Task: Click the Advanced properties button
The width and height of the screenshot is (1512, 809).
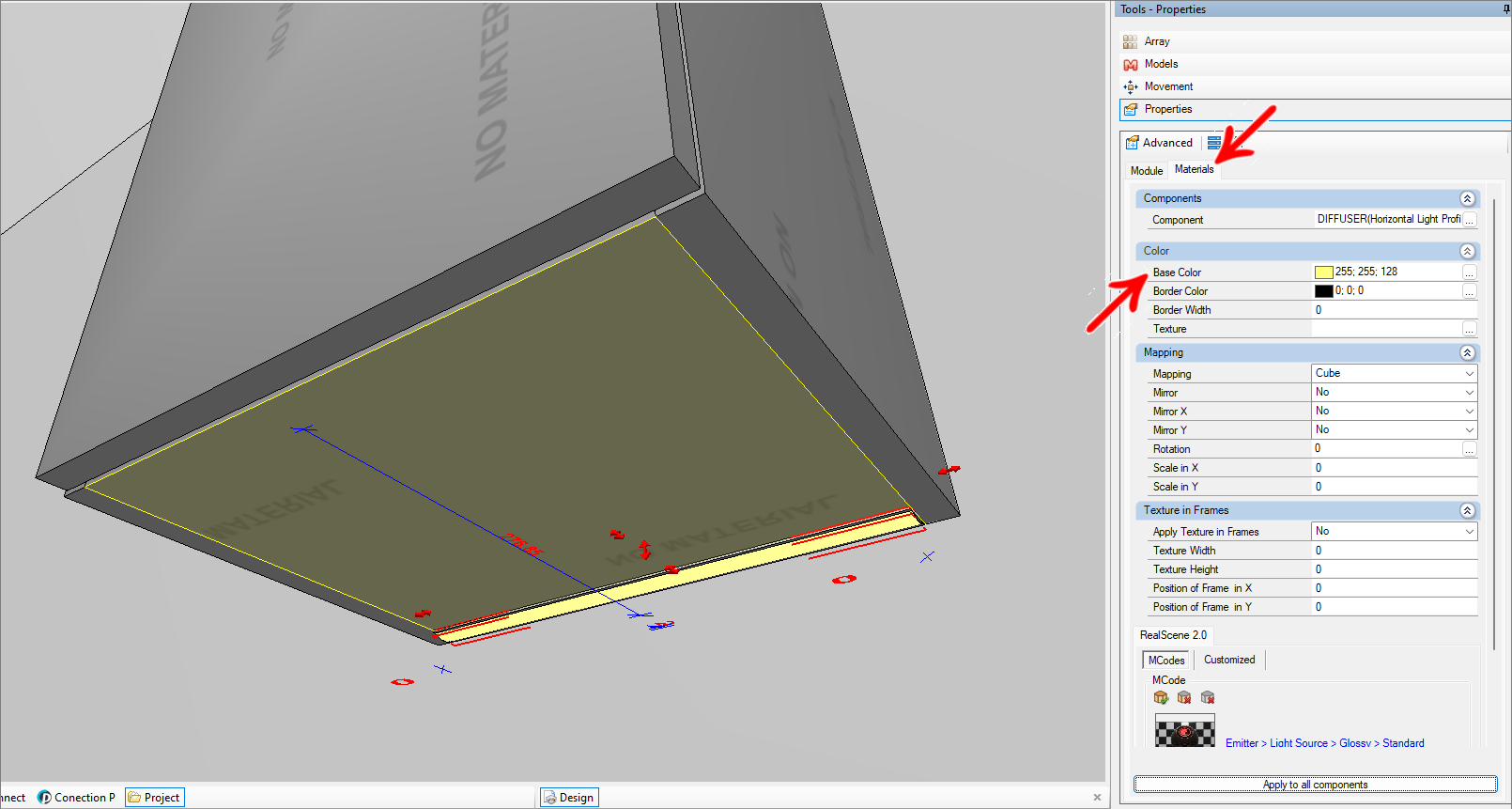Action: pyautogui.click(x=1160, y=143)
